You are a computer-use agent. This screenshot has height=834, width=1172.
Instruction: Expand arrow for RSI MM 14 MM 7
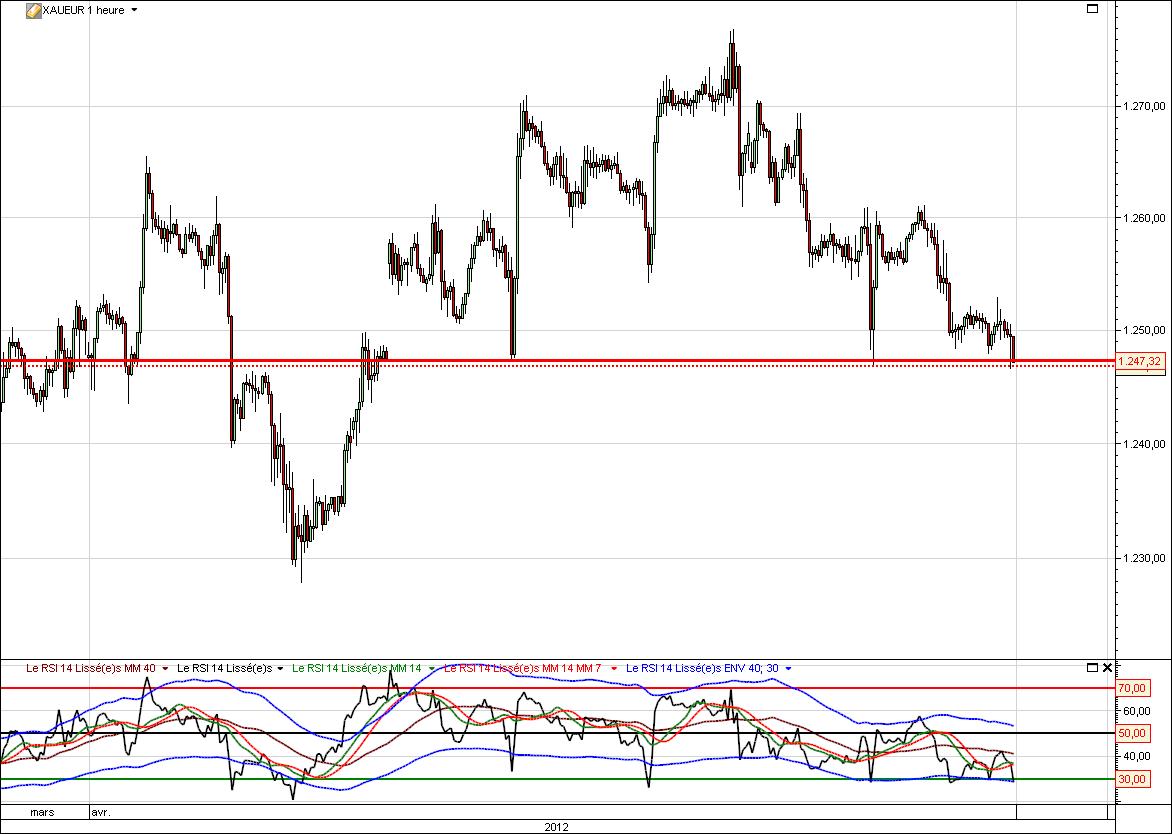click(x=613, y=668)
